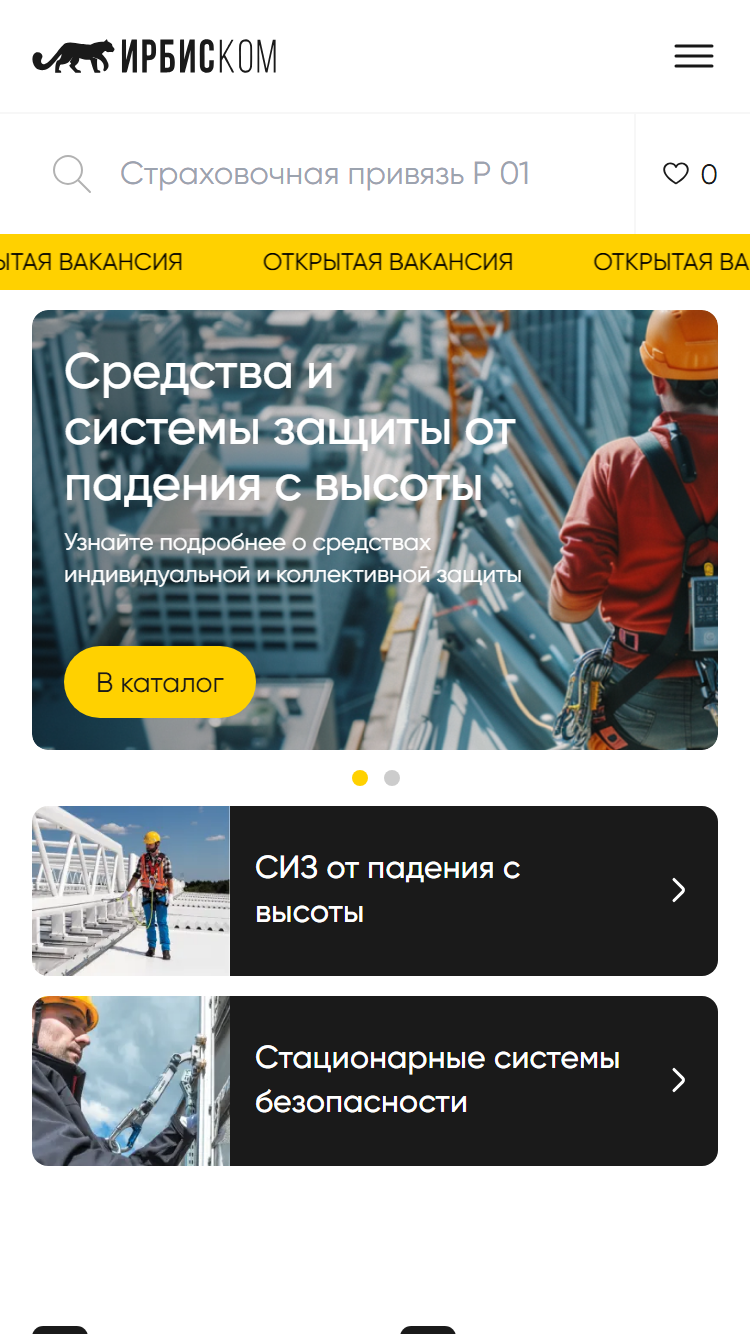Viewport: 750px width, 1334px height.
Task: Open Стационарные системы безопасности category
Action: pyautogui.click(x=375, y=1081)
